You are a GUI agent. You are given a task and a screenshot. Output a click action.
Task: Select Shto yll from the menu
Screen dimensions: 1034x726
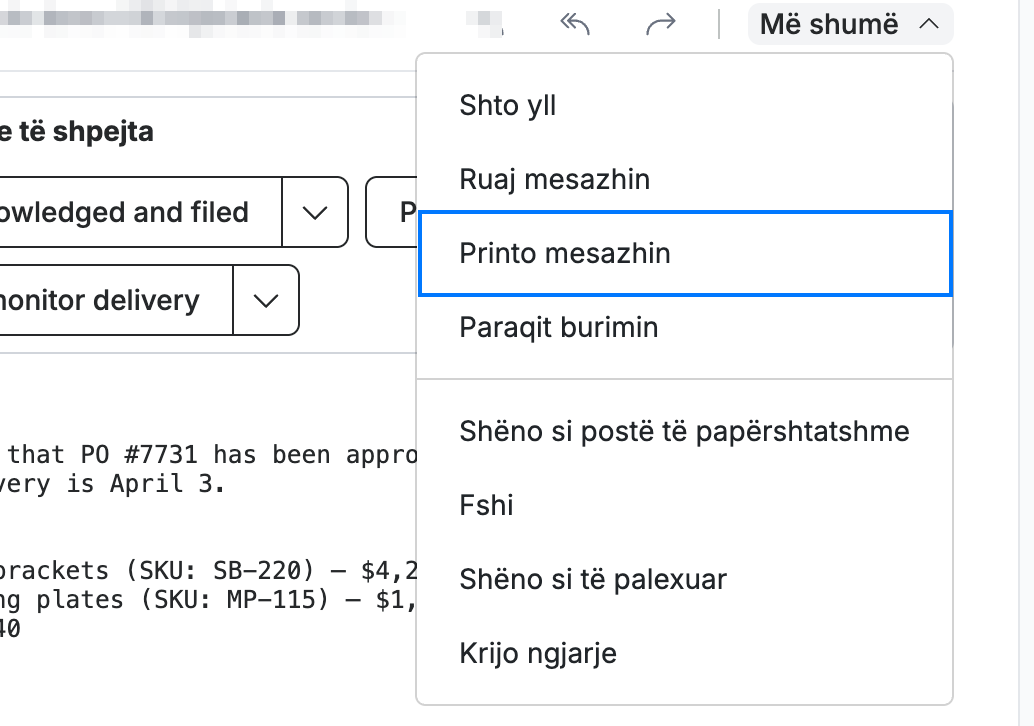point(684,106)
